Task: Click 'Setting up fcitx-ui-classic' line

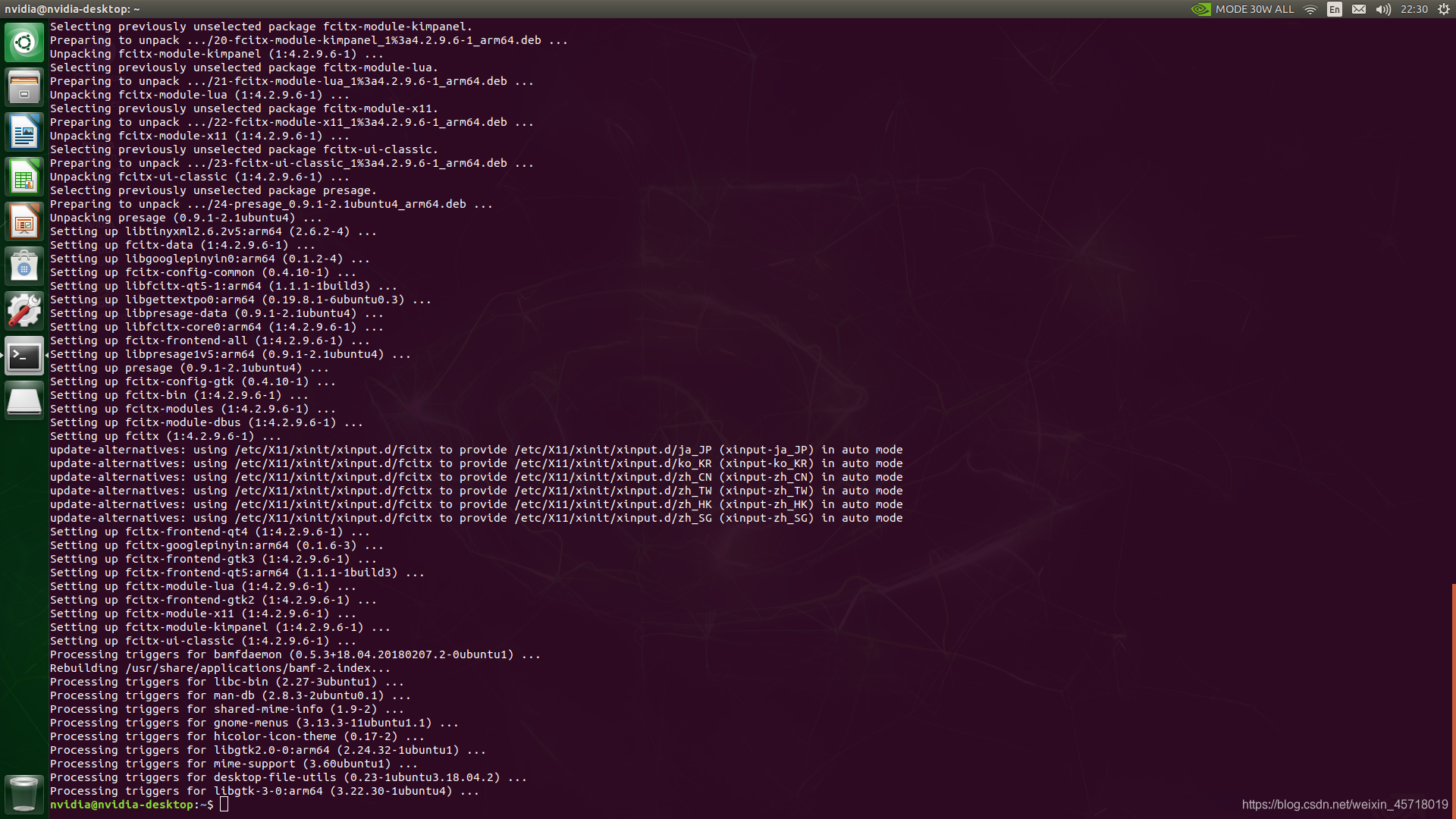Action: [202, 641]
